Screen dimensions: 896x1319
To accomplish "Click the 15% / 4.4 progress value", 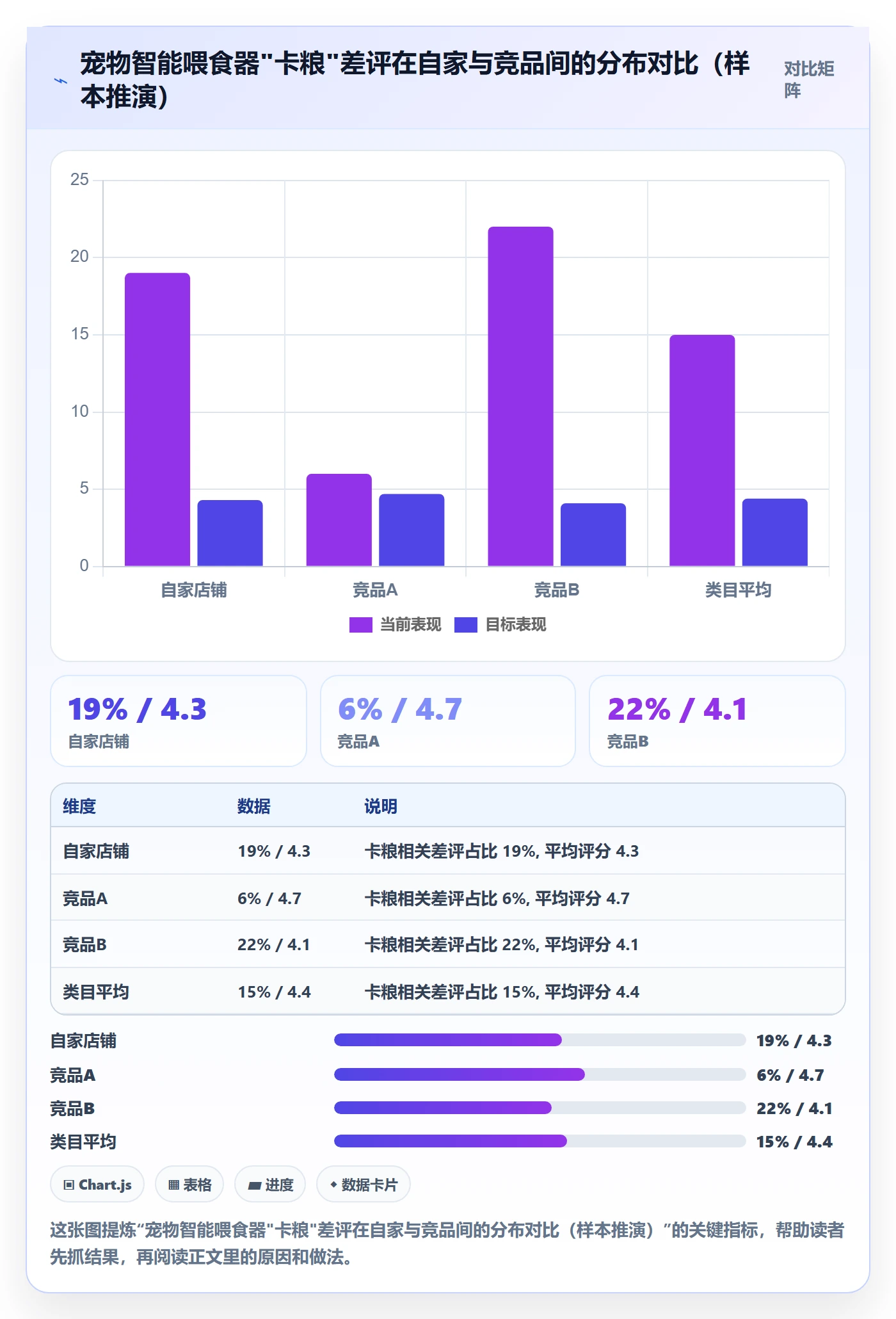I will 794,1142.
